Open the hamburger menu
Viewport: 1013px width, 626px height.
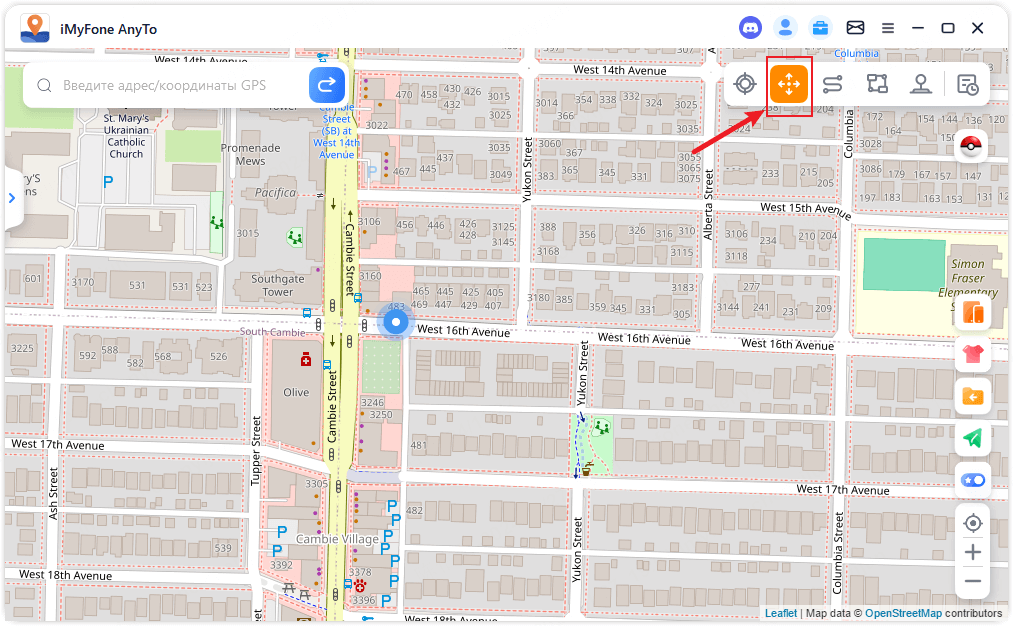[x=888, y=28]
